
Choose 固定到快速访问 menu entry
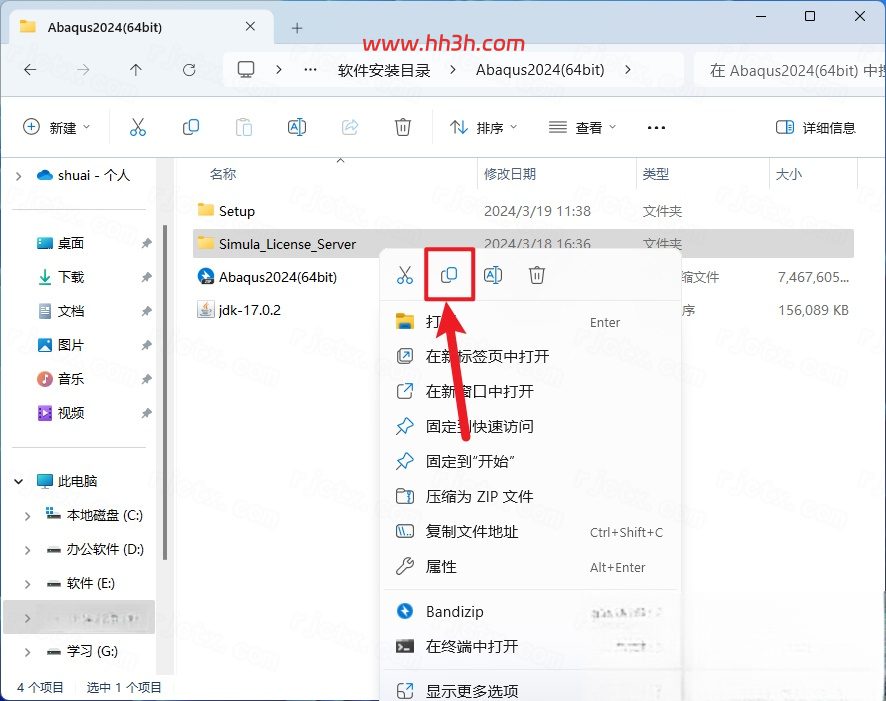530,426
